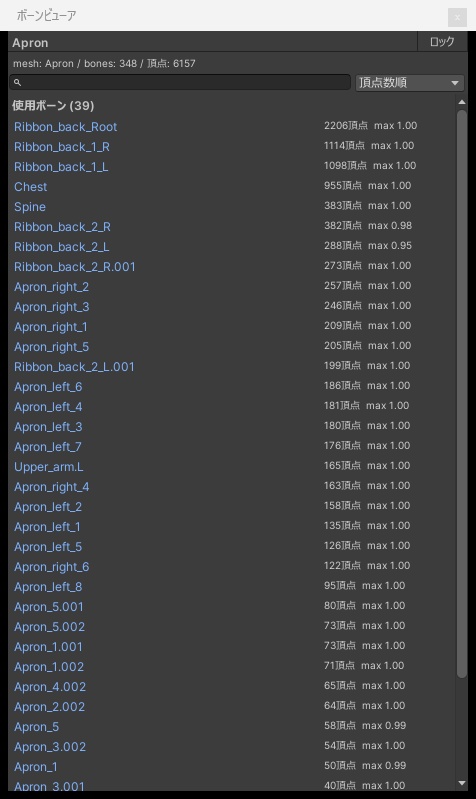The image size is (476, 799).
Task: Click the vertical scrollbar thumb
Action: [x=462, y=394]
